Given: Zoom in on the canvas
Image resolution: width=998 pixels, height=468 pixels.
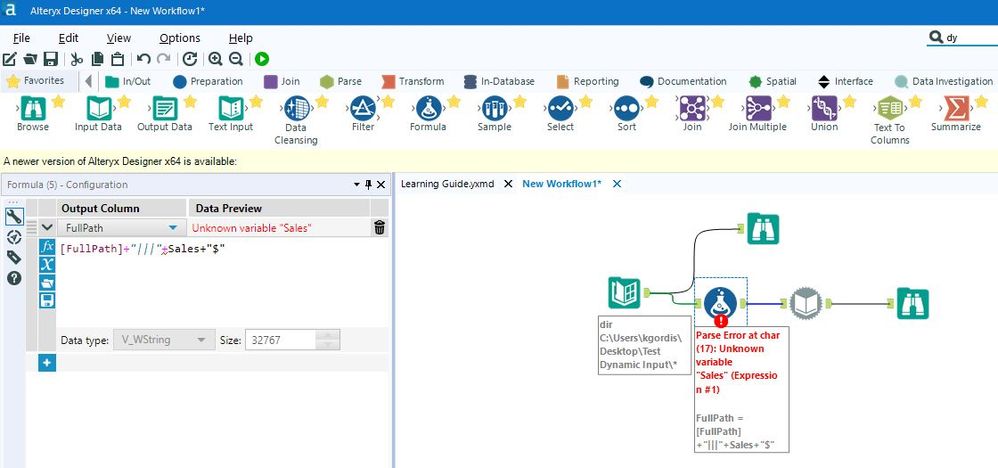Looking at the screenshot, I should point(215,59).
